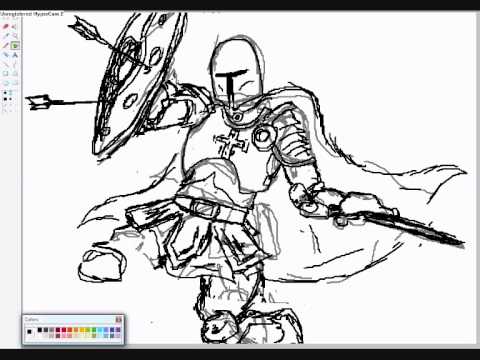
Task: Click the current foreground color indicator box
Action: 29,331
